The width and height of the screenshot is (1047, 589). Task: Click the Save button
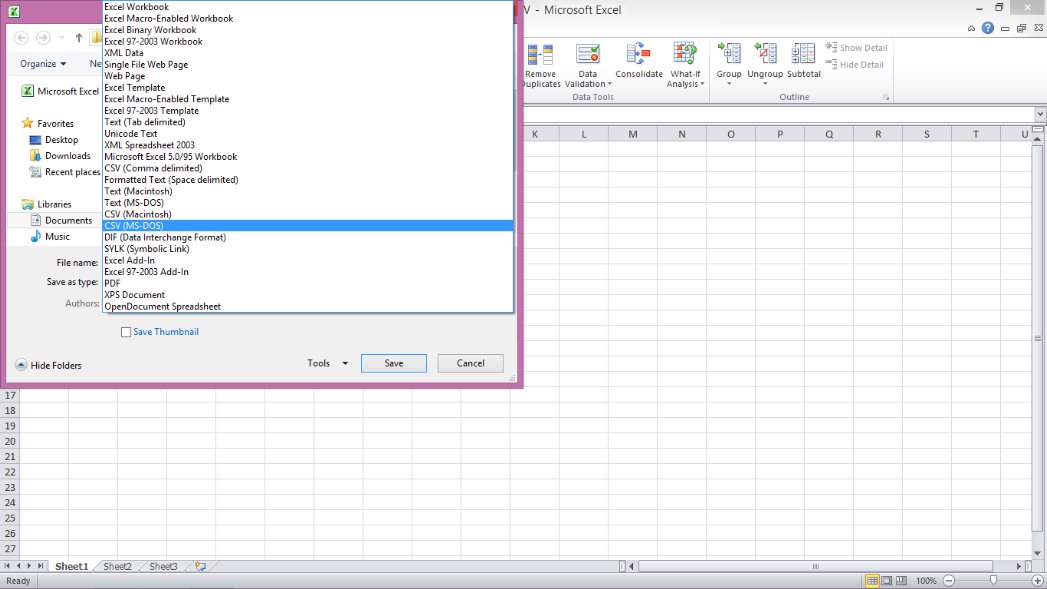[x=393, y=363]
